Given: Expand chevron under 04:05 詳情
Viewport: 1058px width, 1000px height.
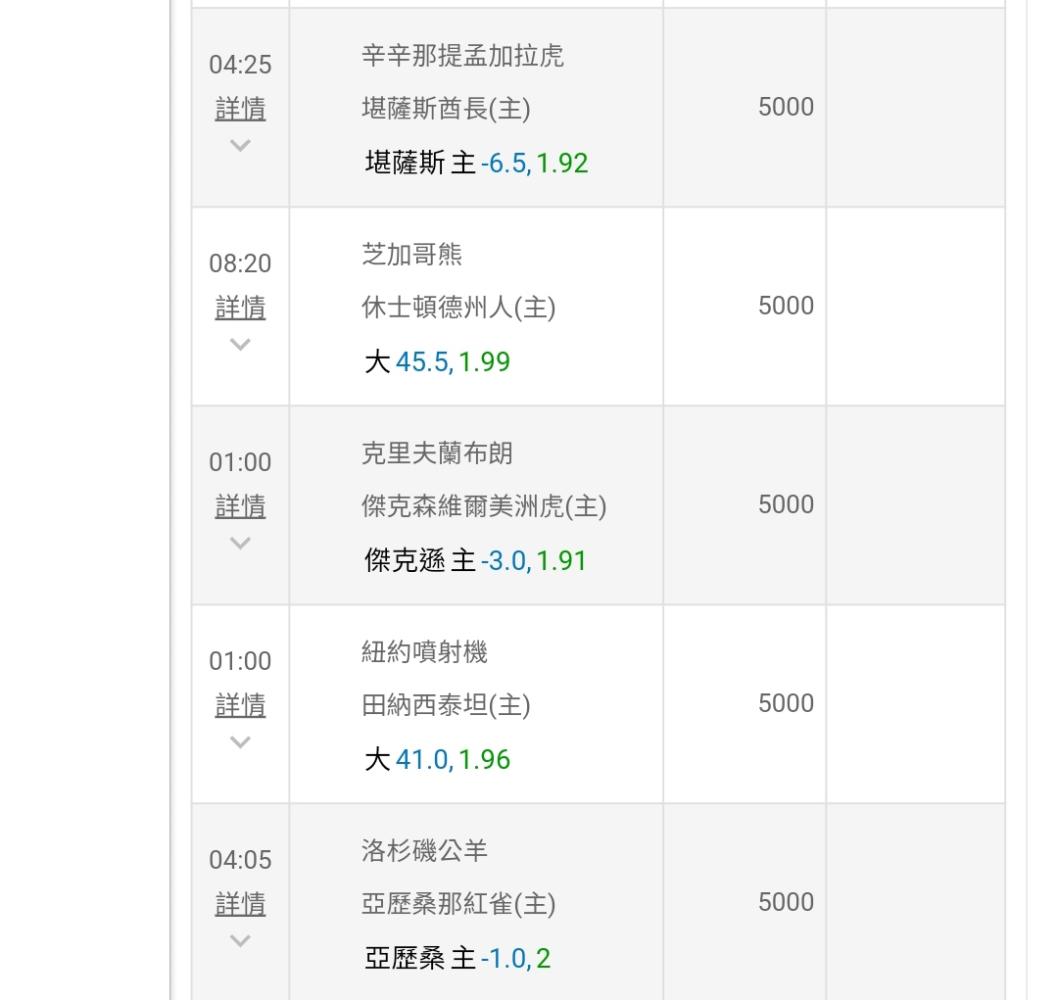Looking at the screenshot, I should point(240,942).
